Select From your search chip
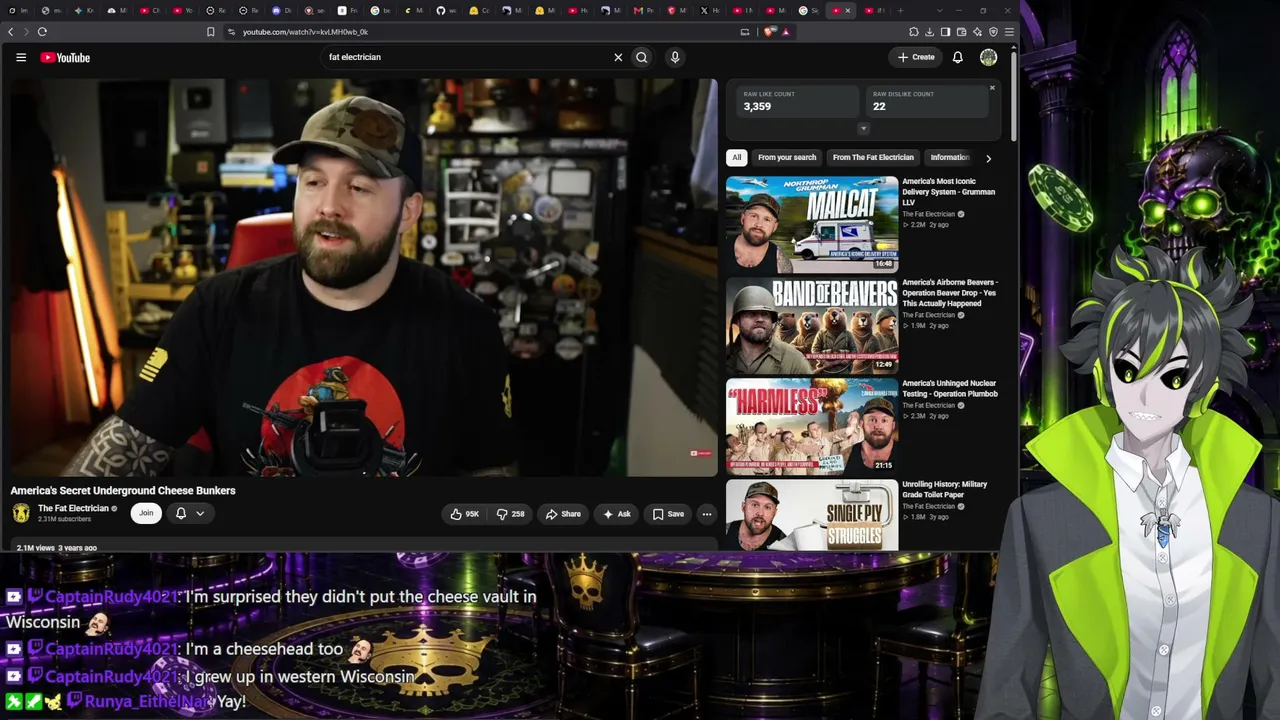The image size is (1280, 720). [787, 157]
